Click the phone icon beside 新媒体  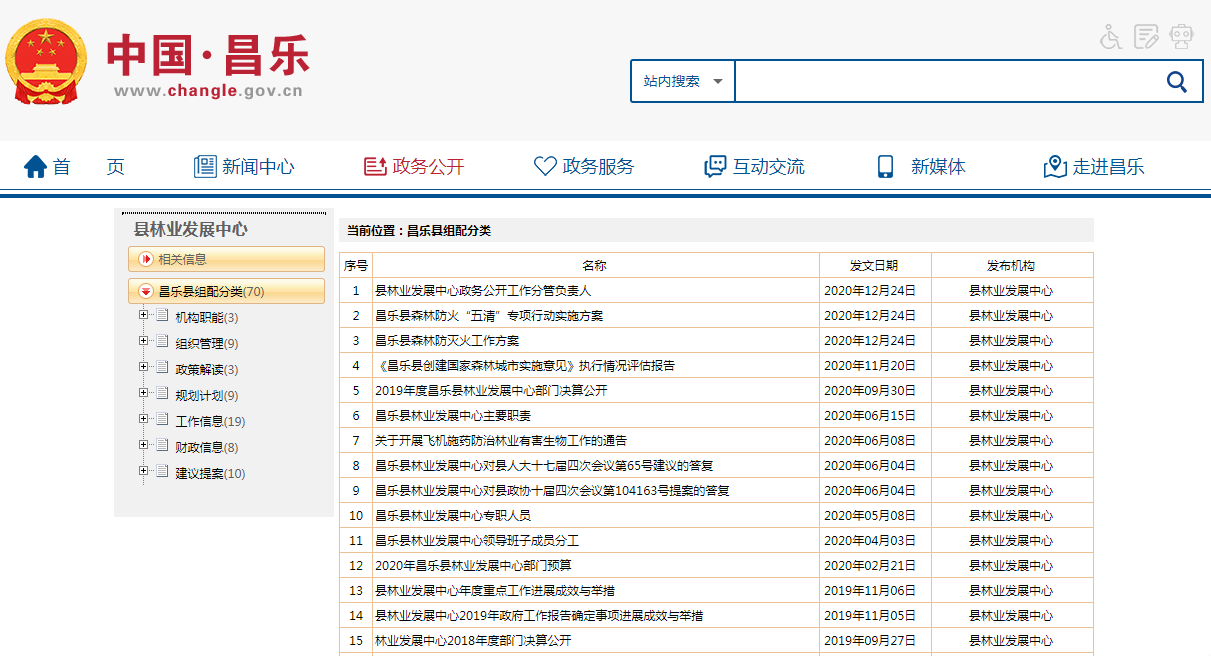[x=885, y=167]
